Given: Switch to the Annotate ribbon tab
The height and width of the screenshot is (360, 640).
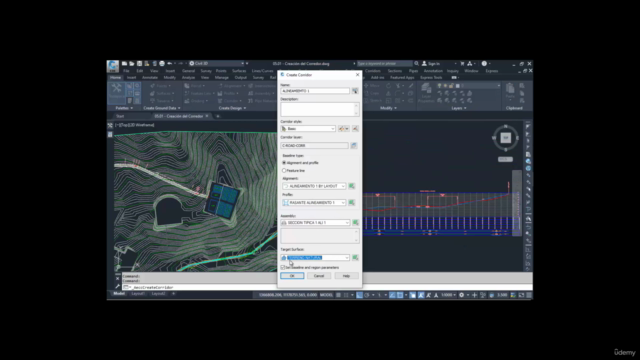Looking at the screenshot, I should point(150,78).
